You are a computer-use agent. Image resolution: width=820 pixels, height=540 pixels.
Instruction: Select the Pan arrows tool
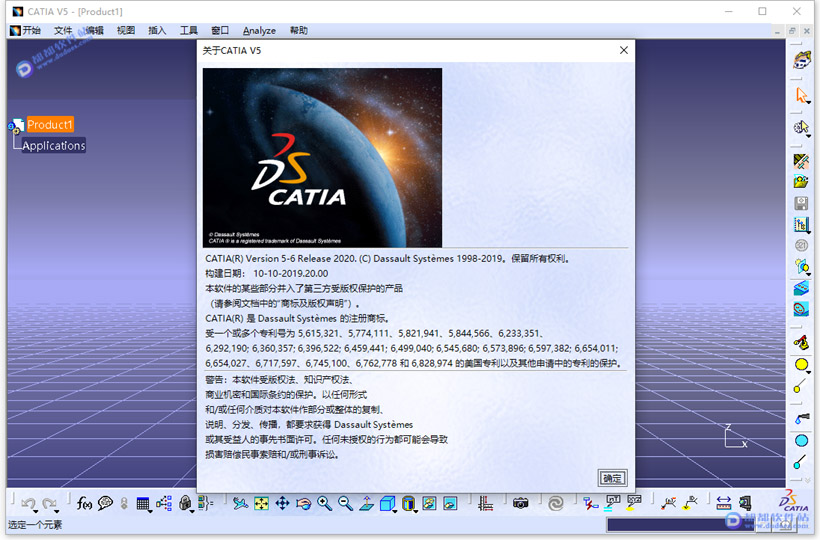pyautogui.click(x=282, y=503)
